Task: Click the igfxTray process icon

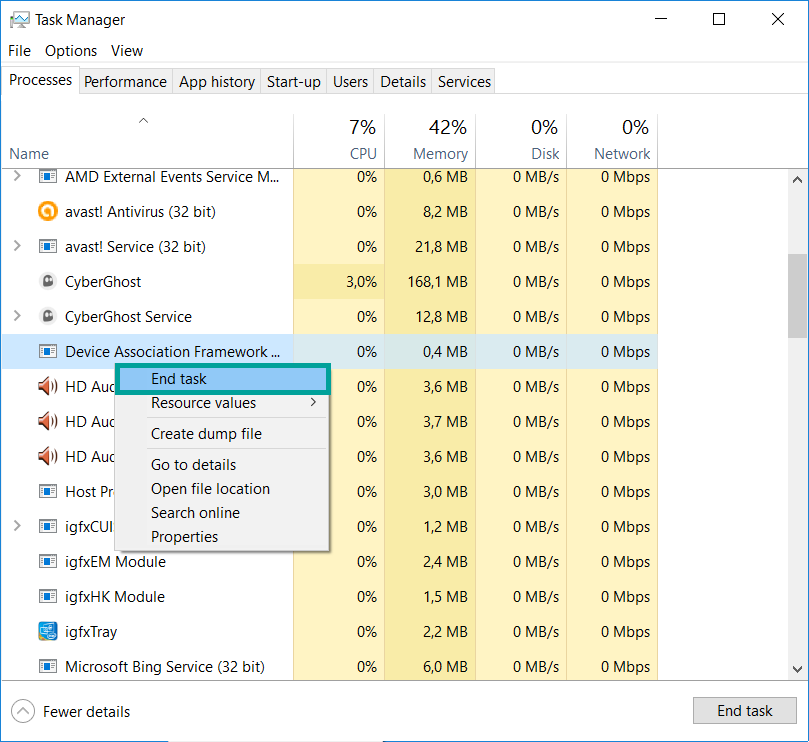Action: tap(47, 632)
